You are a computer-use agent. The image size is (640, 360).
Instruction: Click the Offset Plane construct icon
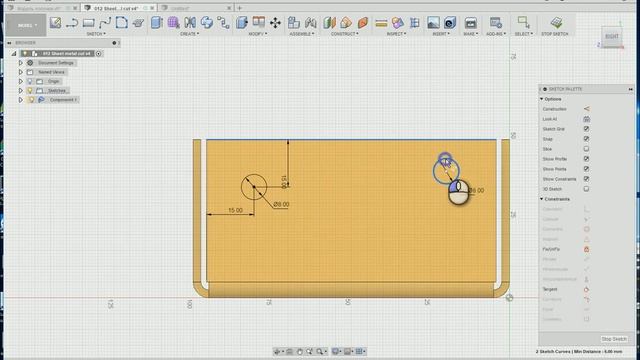click(329, 22)
